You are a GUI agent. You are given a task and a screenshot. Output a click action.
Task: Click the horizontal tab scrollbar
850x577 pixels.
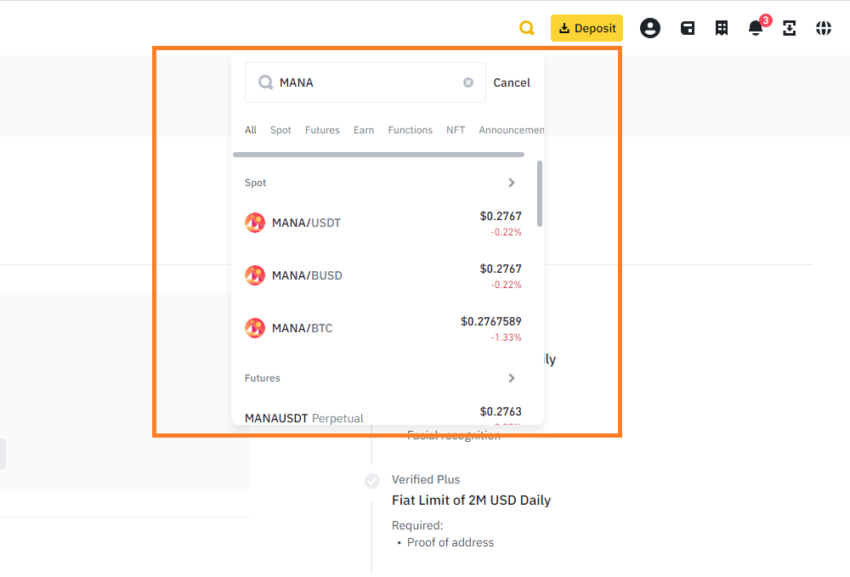tap(378, 155)
